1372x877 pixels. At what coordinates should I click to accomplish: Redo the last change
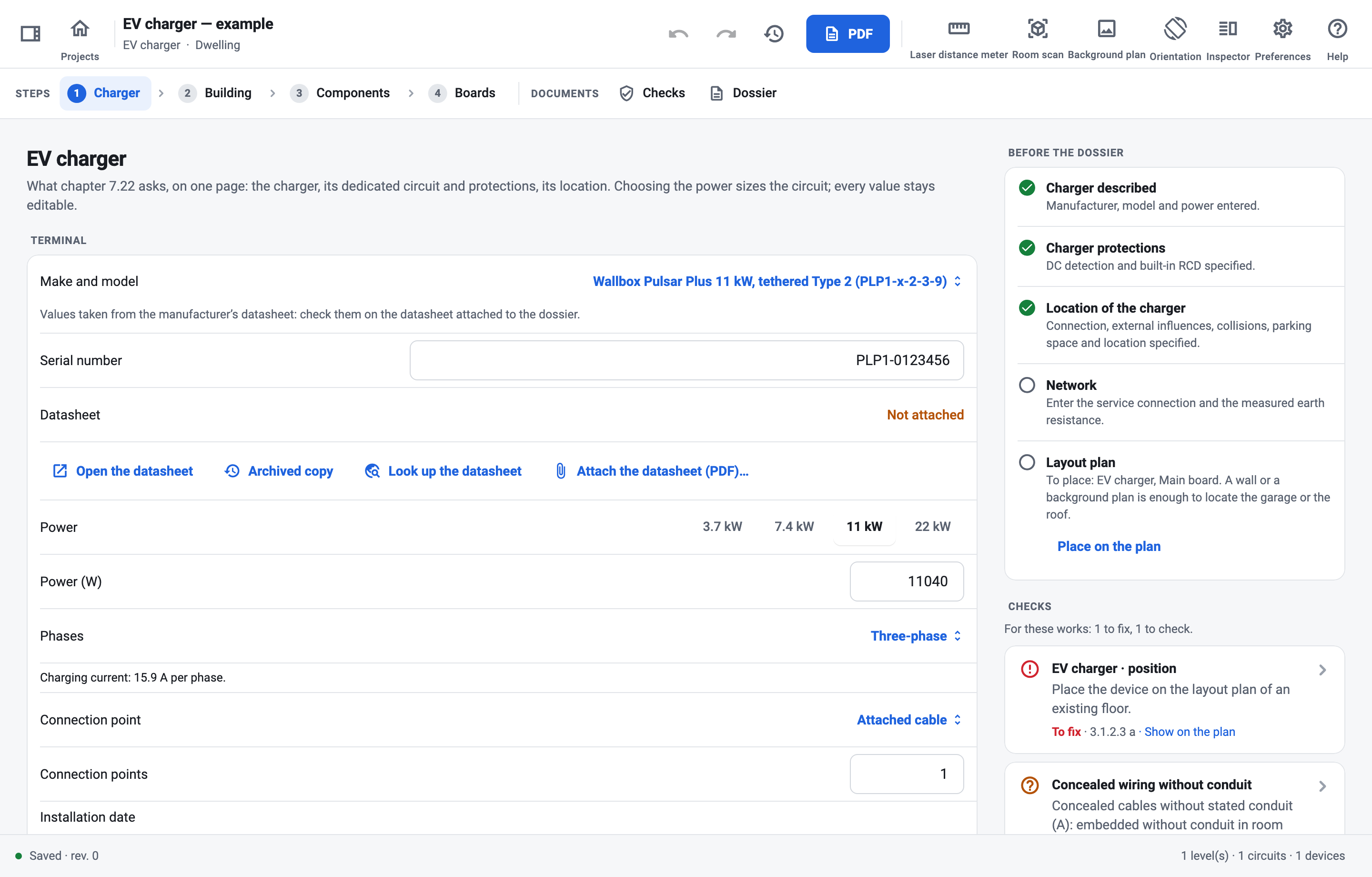(726, 34)
